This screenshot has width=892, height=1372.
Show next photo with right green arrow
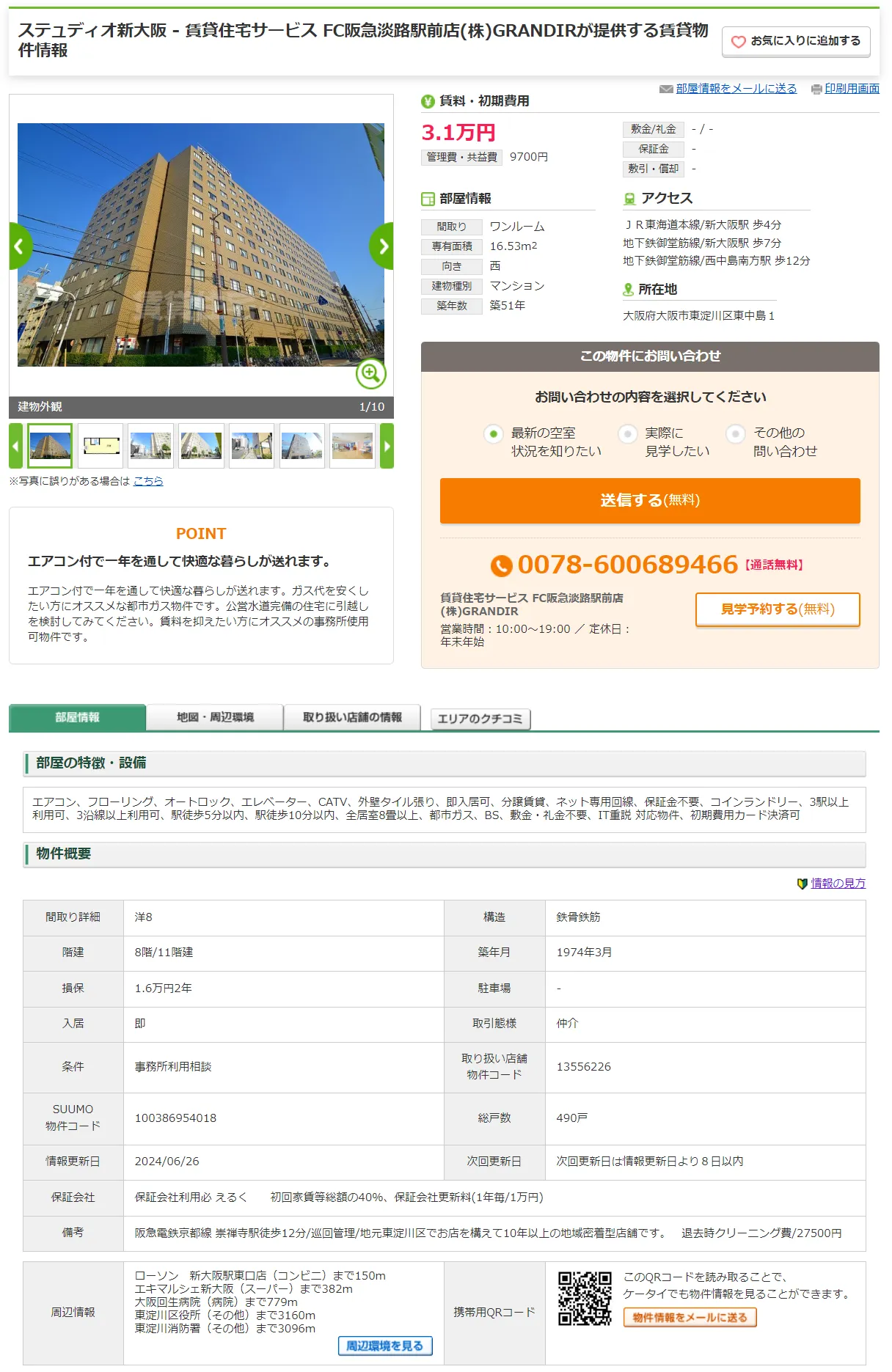pos(382,246)
